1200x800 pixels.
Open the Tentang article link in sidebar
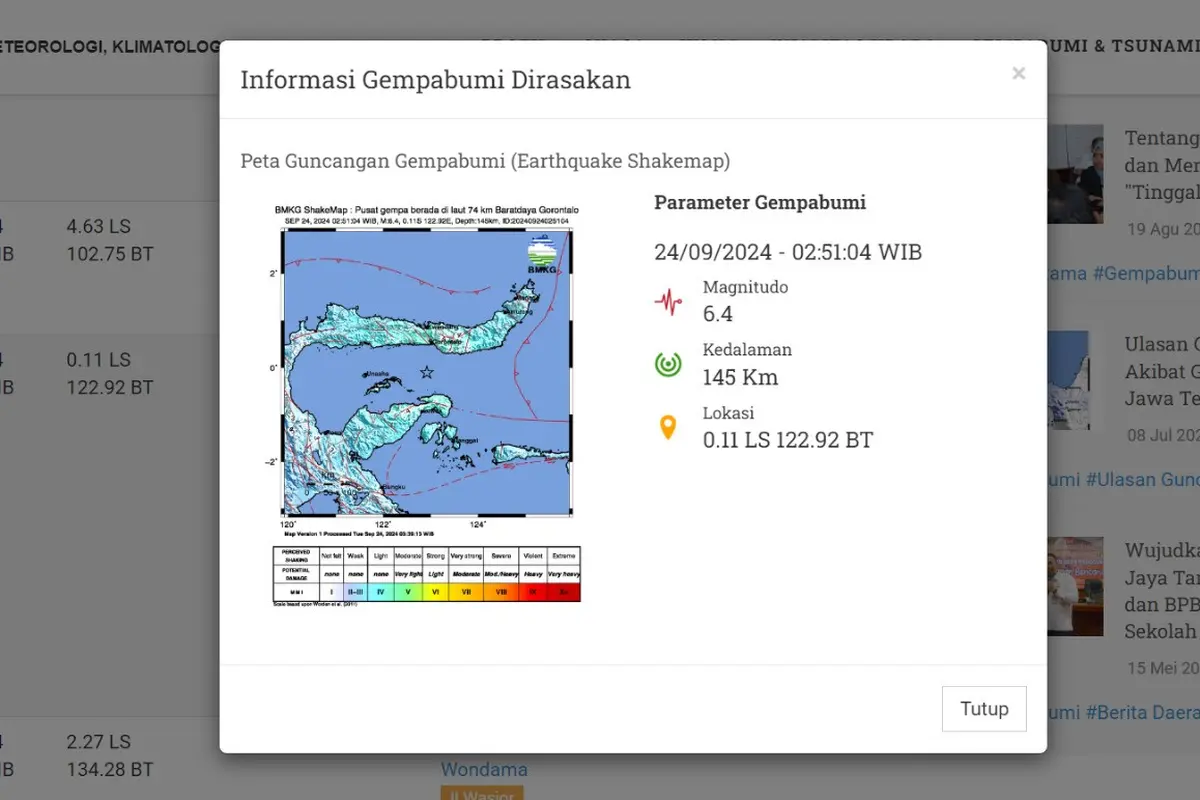[x=1161, y=165]
